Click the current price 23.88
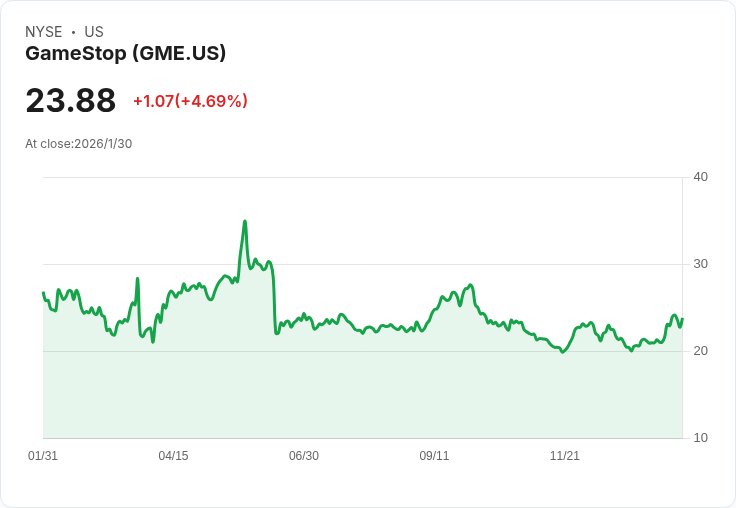This screenshot has width=736, height=508. tap(71, 101)
